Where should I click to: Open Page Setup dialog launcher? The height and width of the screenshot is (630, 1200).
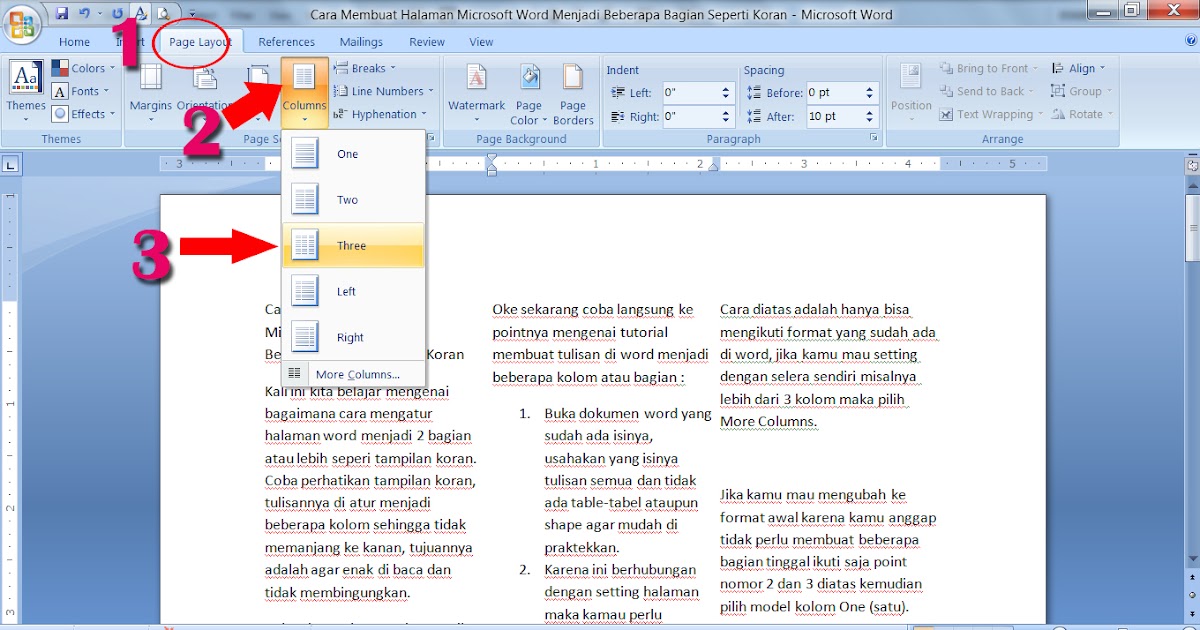tap(431, 138)
